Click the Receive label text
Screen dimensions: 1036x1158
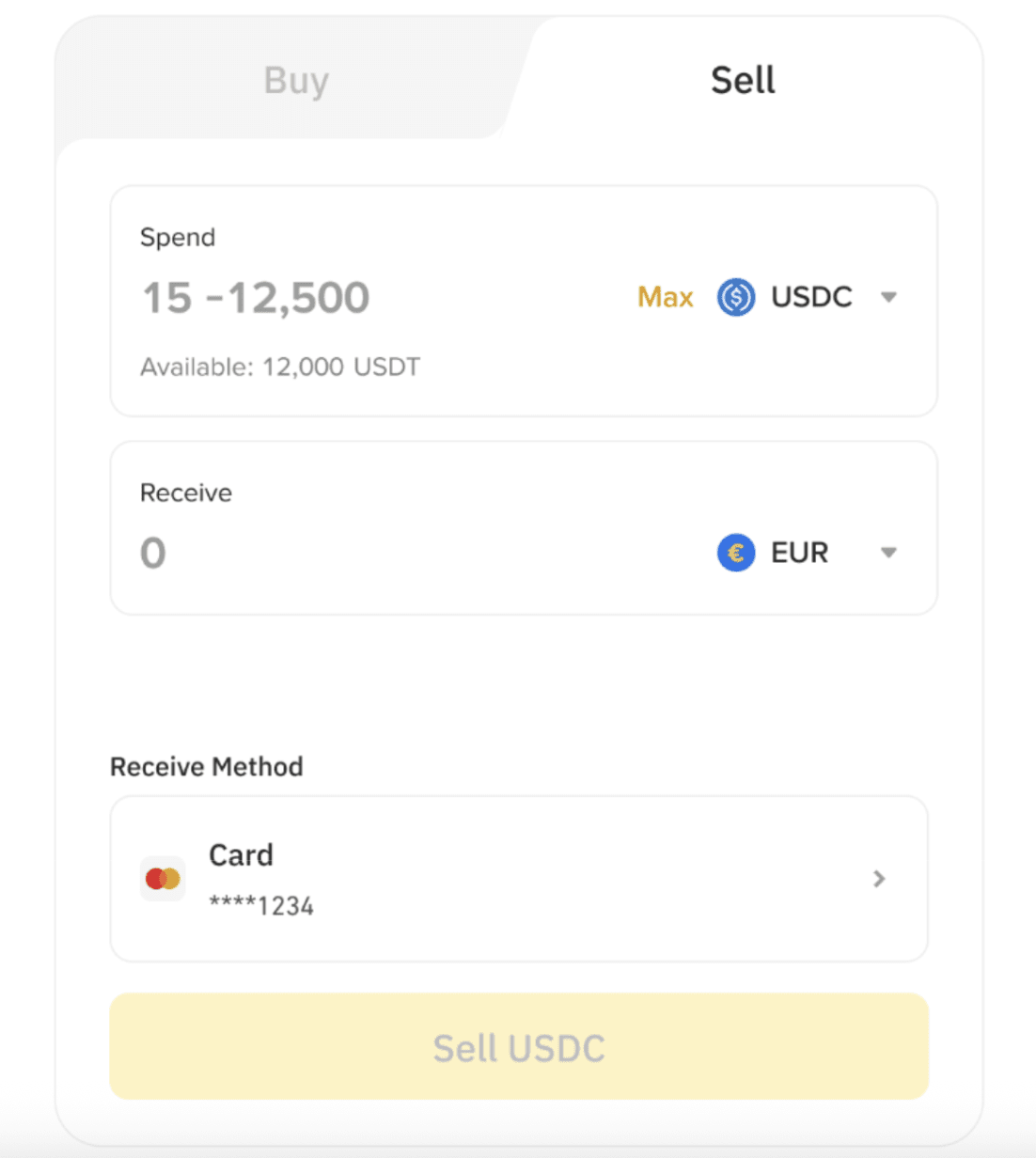(186, 493)
